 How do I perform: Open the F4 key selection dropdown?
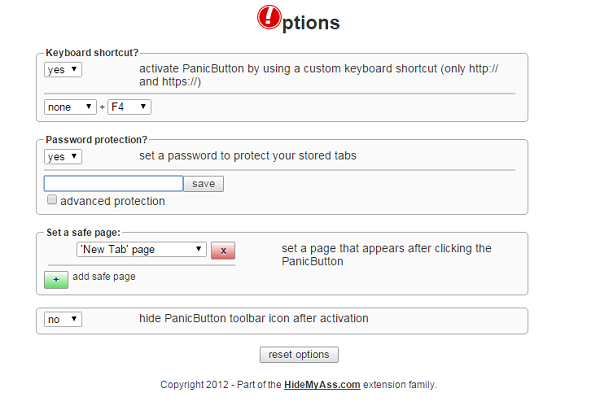click(x=130, y=106)
